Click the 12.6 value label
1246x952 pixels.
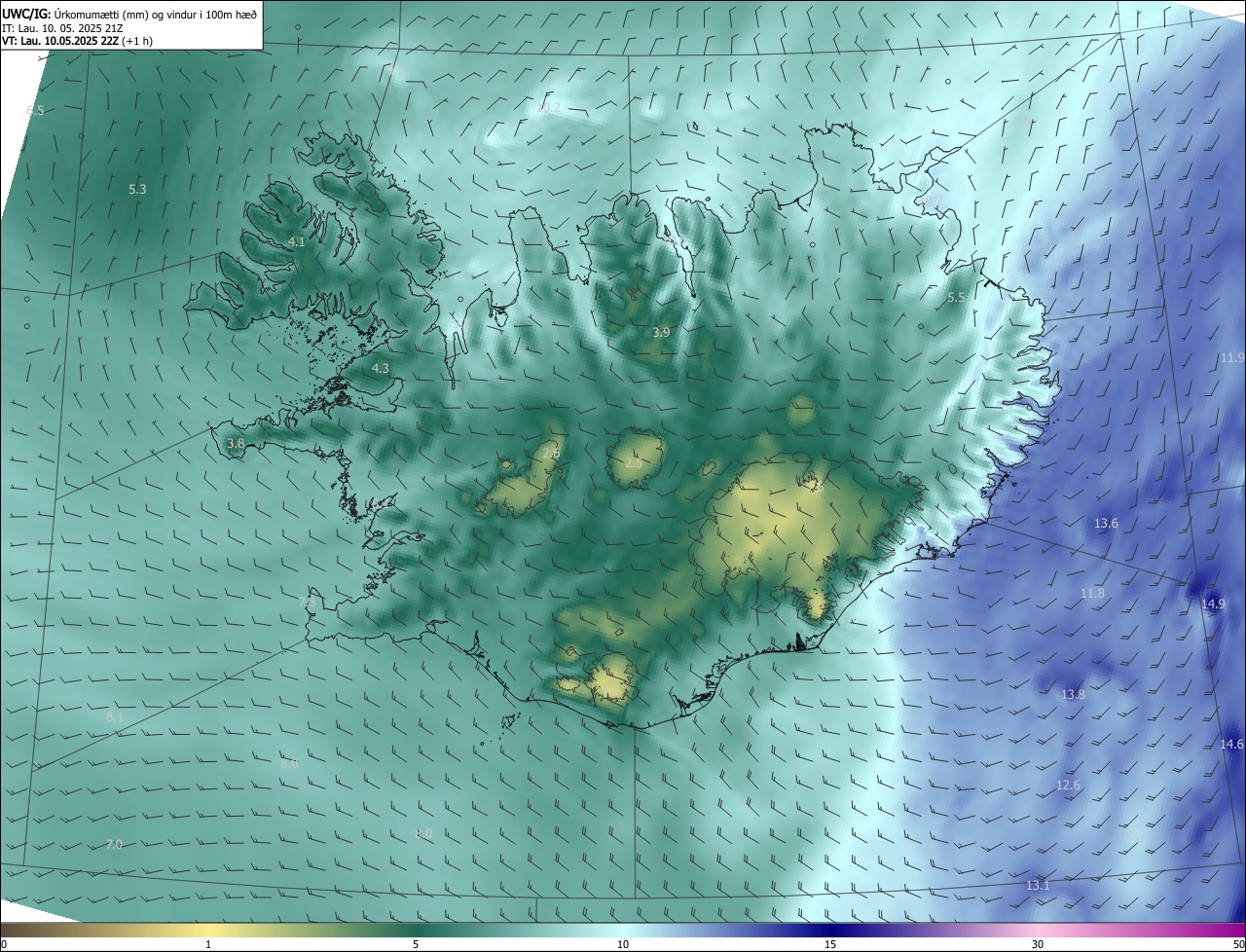[x=1068, y=785]
